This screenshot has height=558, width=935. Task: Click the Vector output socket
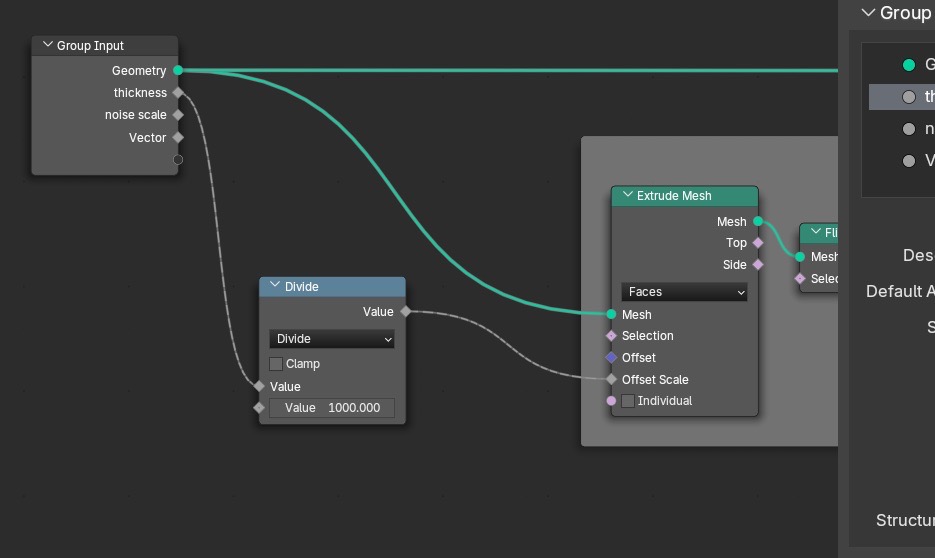(x=178, y=138)
